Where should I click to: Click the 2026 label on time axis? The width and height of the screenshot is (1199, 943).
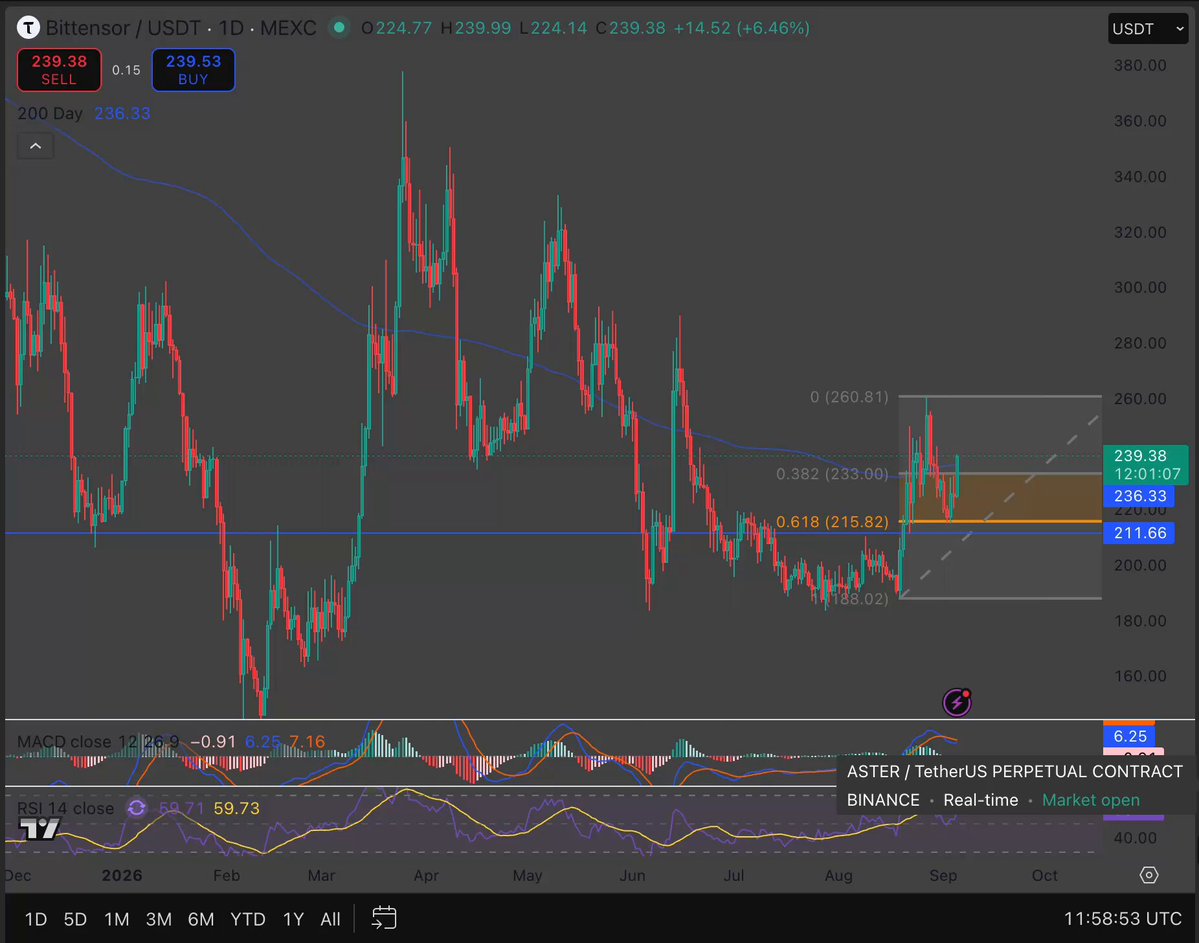pos(122,876)
